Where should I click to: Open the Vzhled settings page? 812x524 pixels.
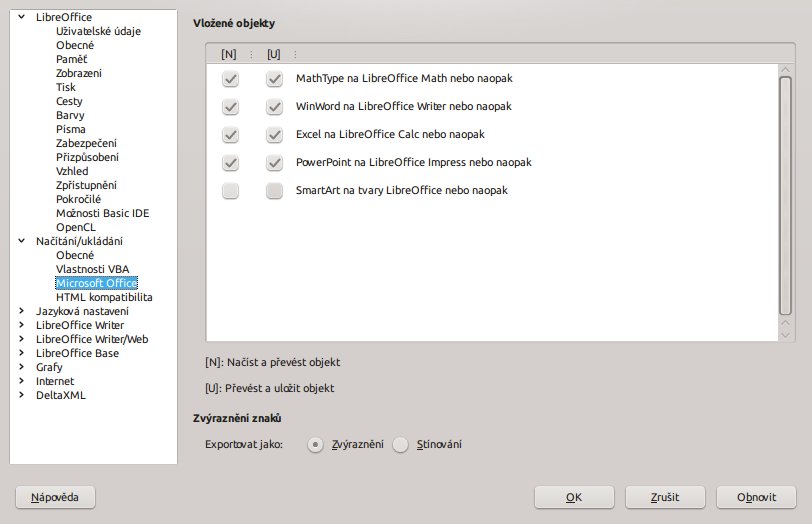coord(72,171)
